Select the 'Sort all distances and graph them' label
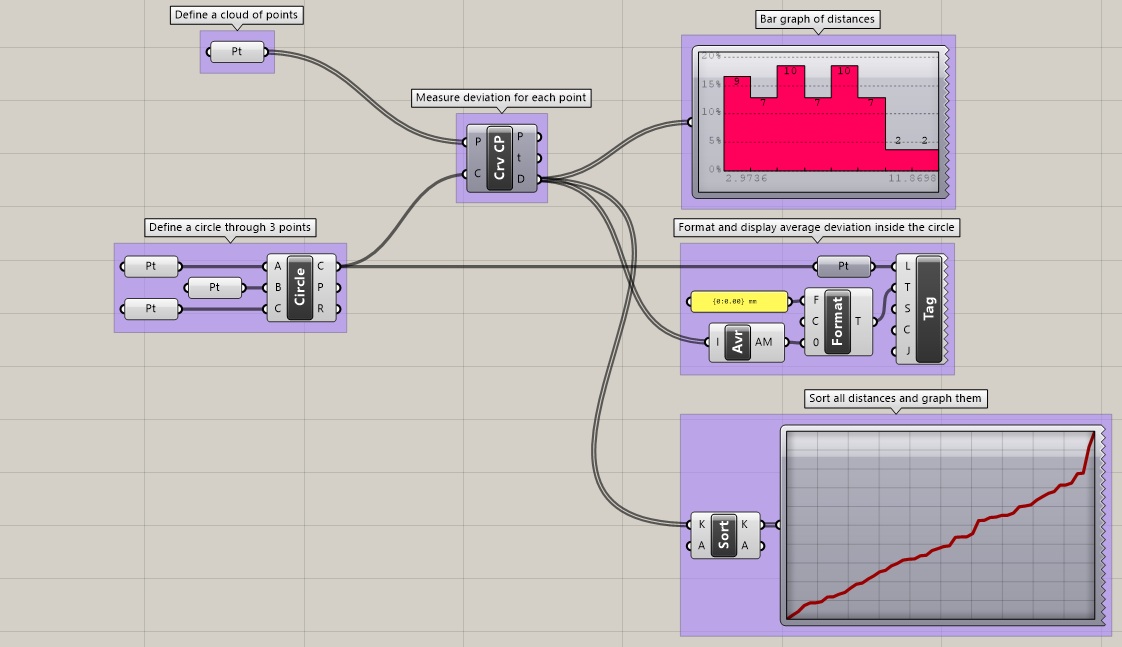 coord(896,398)
